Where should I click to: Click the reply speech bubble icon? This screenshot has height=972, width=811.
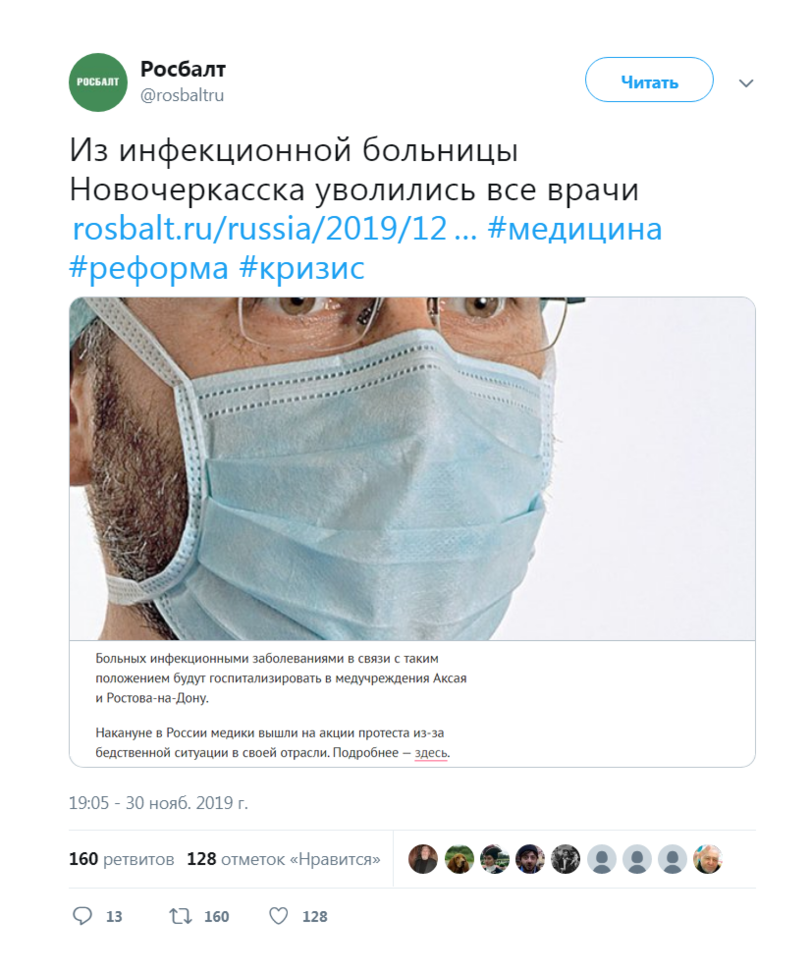82,916
